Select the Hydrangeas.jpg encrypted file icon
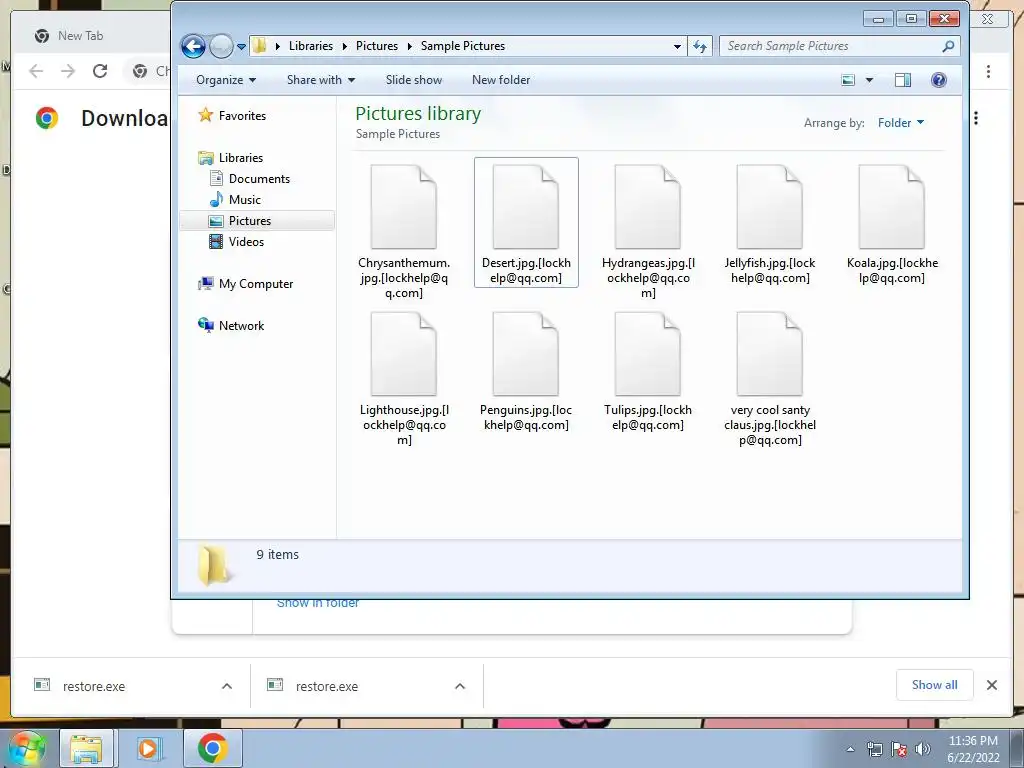 click(648, 206)
